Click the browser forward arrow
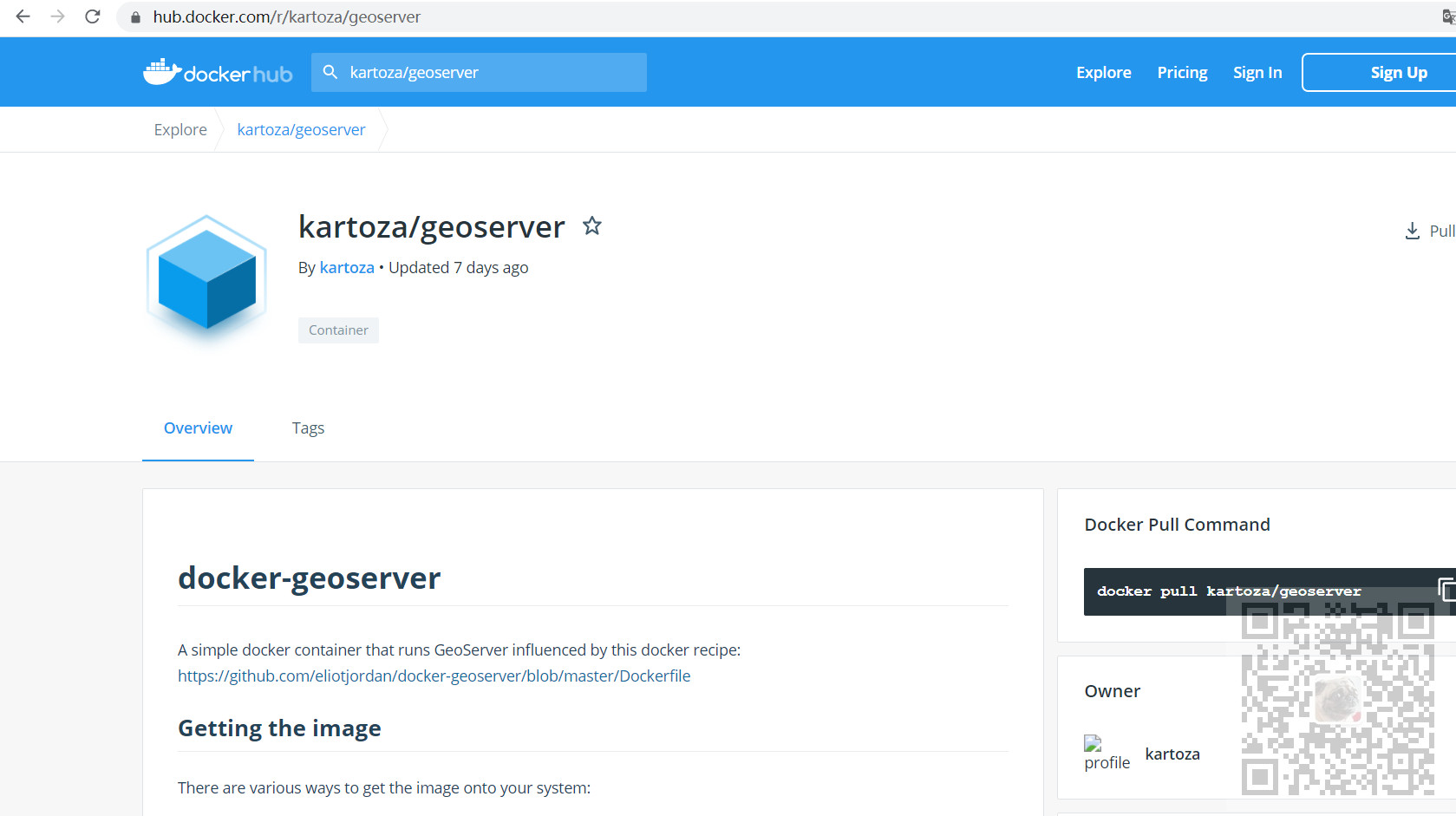Screen dimensions: 1456x816 58,16
